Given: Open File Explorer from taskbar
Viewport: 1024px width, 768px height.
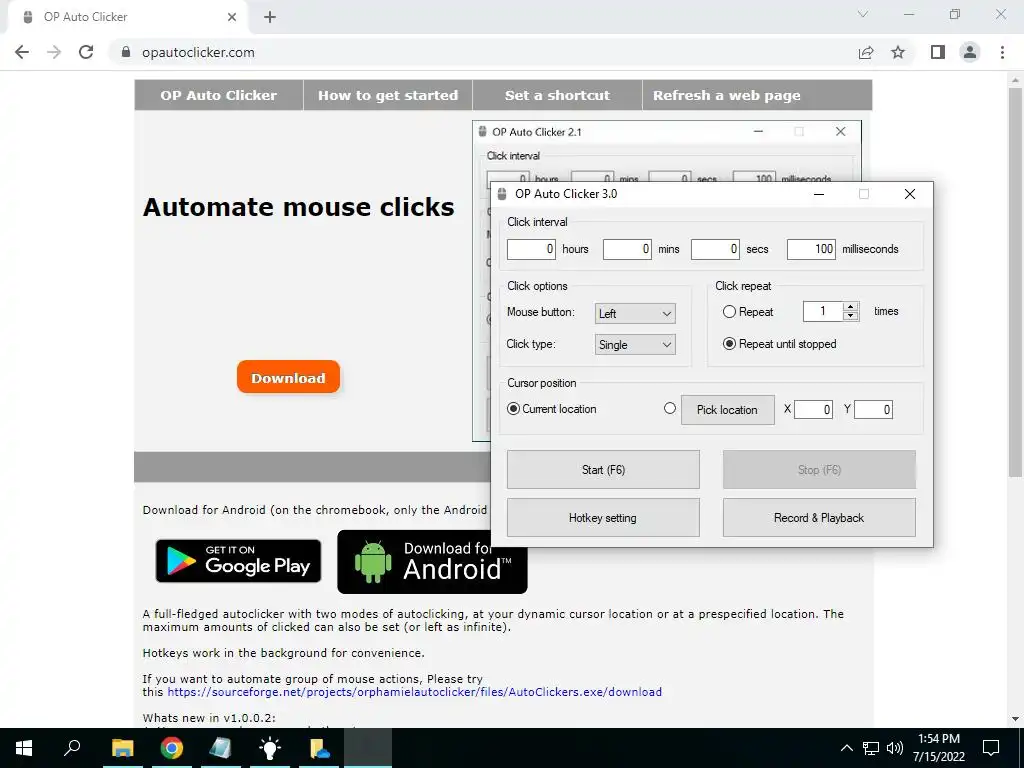Looking at the screenshot, I should coord(122,748).
